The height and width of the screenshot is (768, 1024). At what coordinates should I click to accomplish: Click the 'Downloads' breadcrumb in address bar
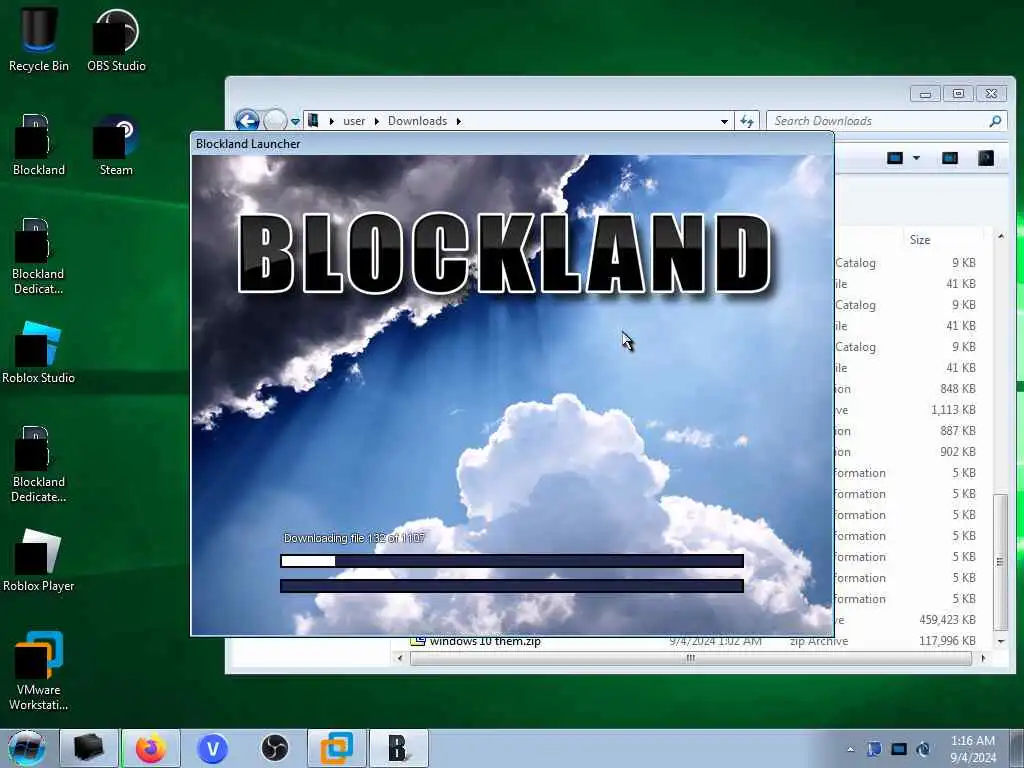click(x=417, y=121)
